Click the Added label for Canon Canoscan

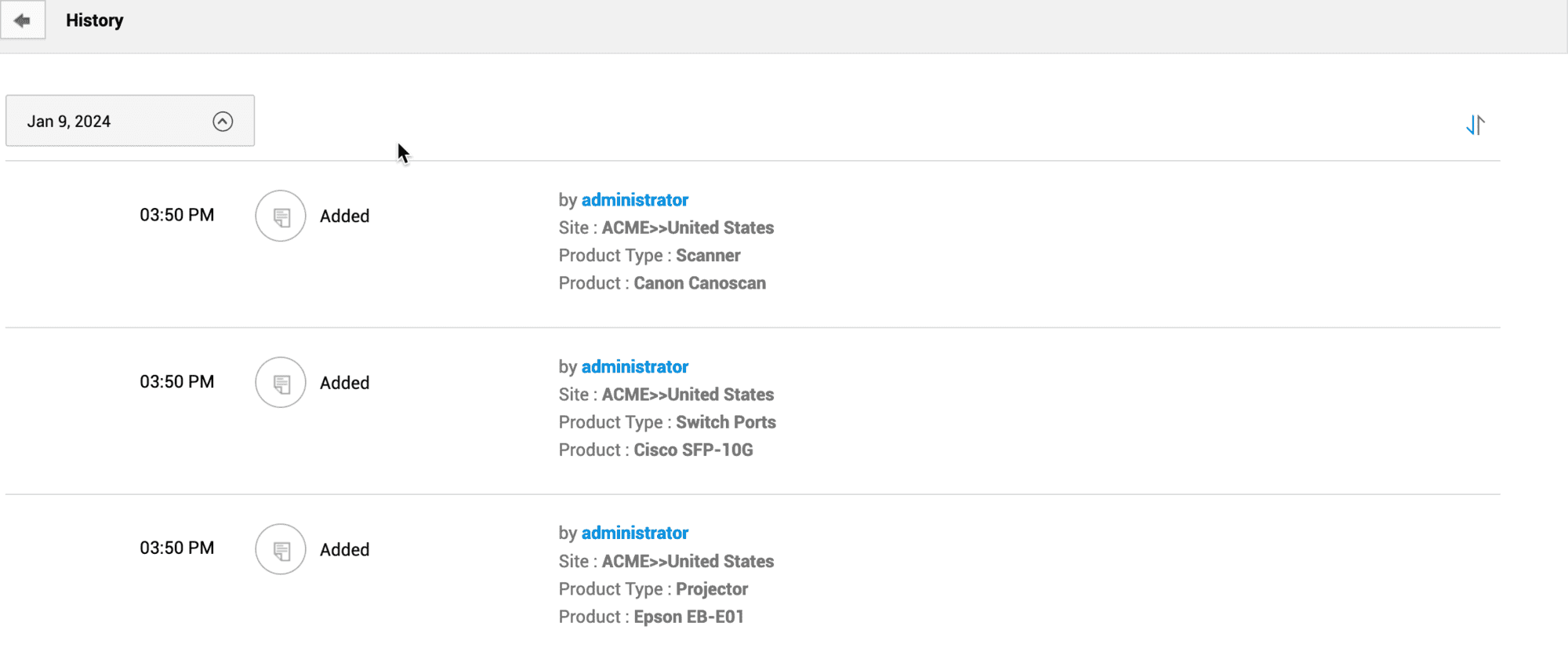pyautogui.click(x=344, y=217)
